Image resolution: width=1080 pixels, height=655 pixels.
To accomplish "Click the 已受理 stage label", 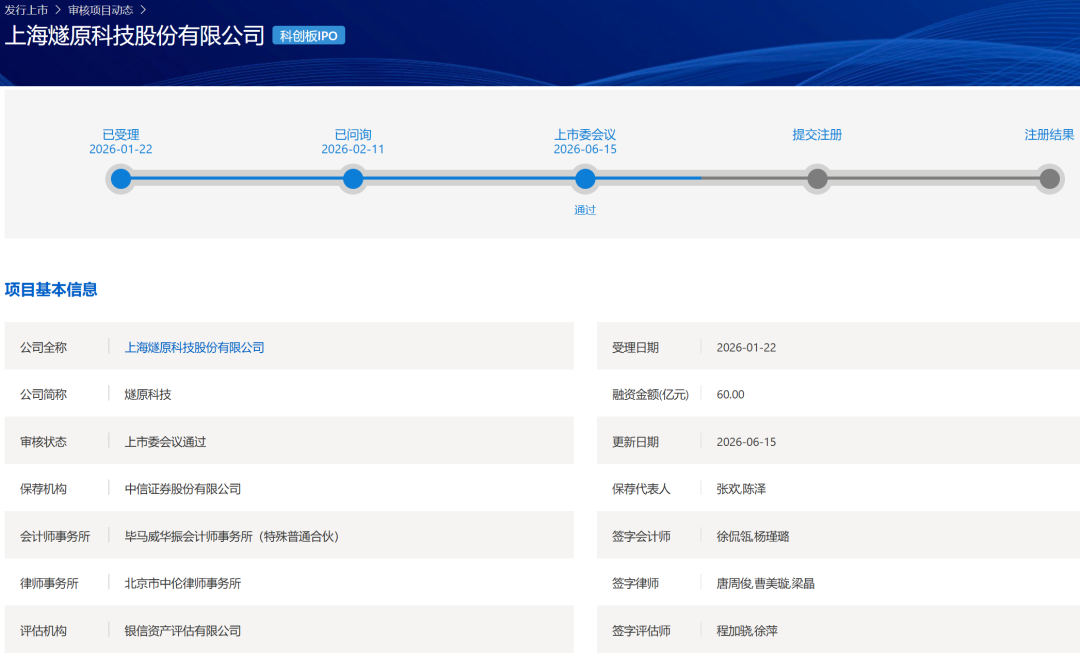I will (121, 134).
